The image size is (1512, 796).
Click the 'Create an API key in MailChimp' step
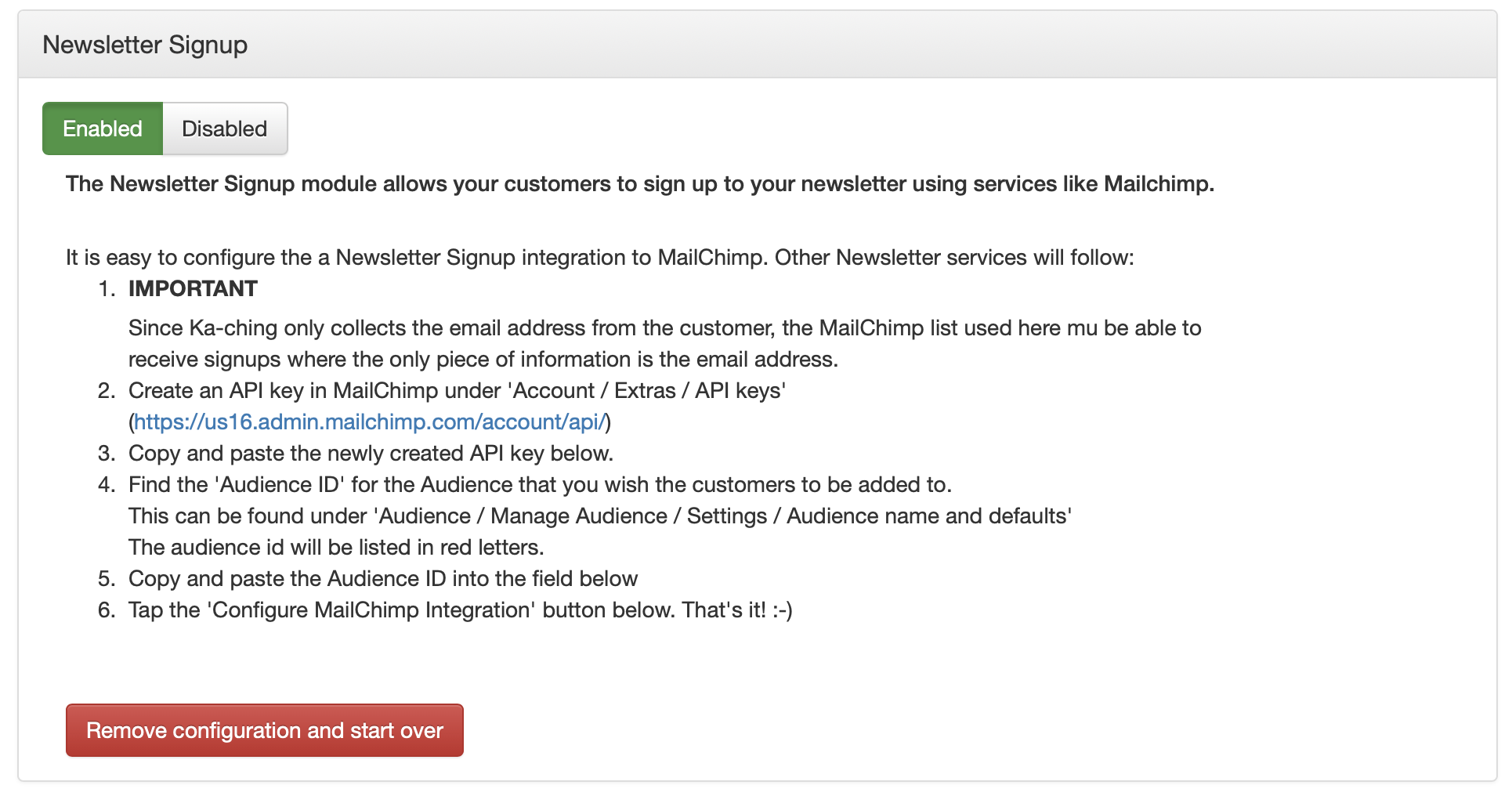coord(458,390)
